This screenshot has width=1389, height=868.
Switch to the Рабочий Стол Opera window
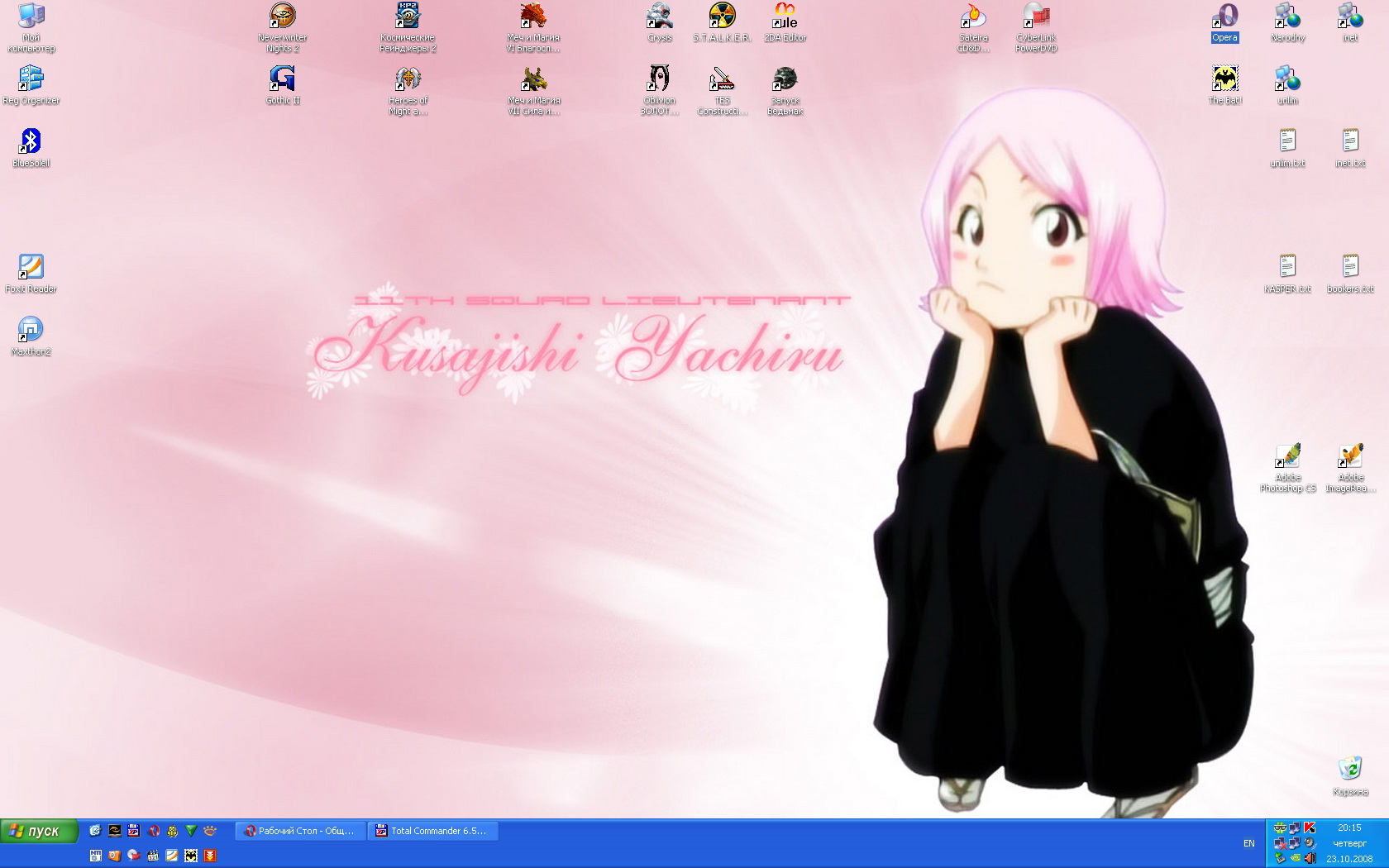[301, 831]
